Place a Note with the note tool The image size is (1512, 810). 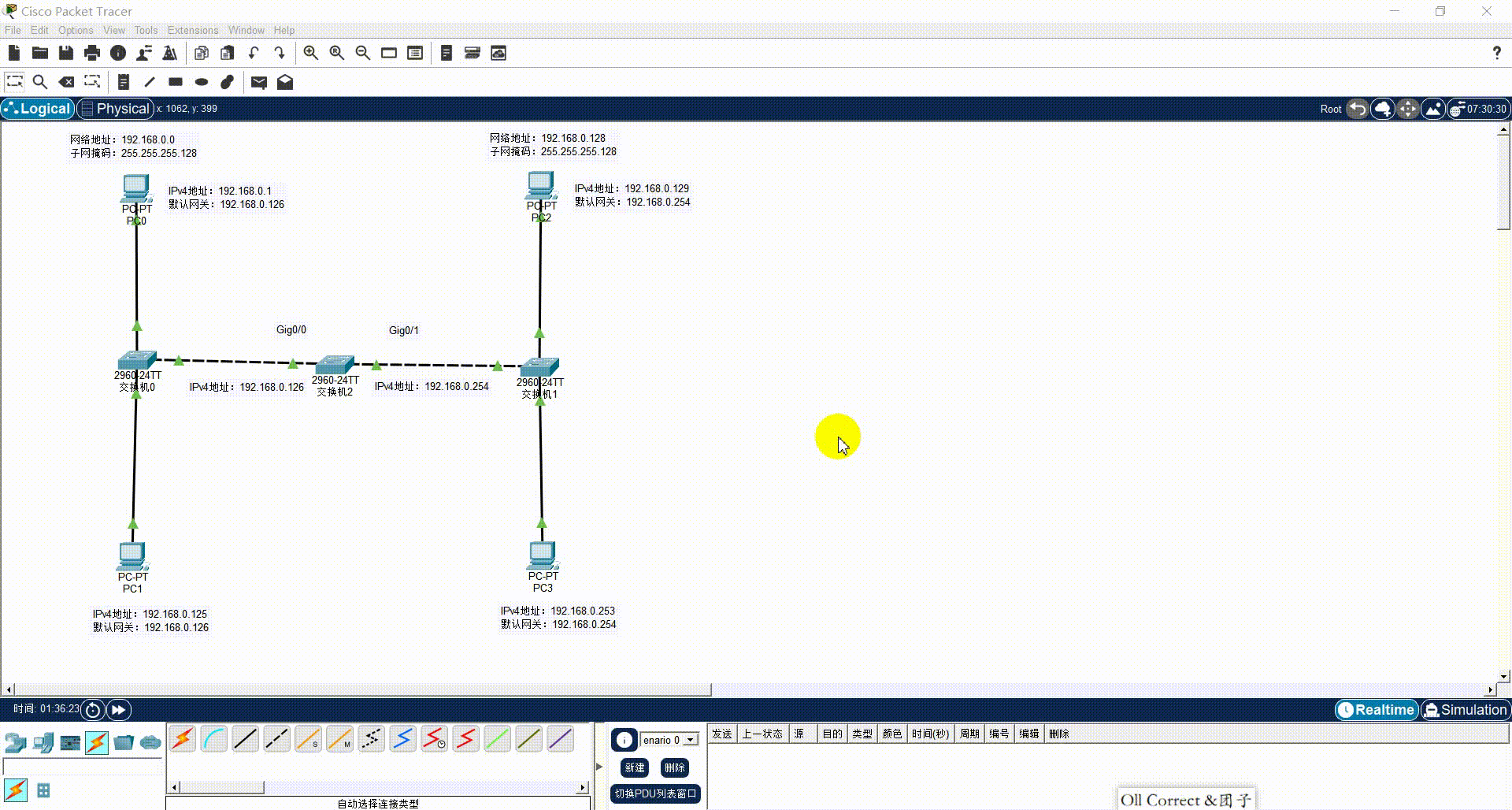click(124, 81)
